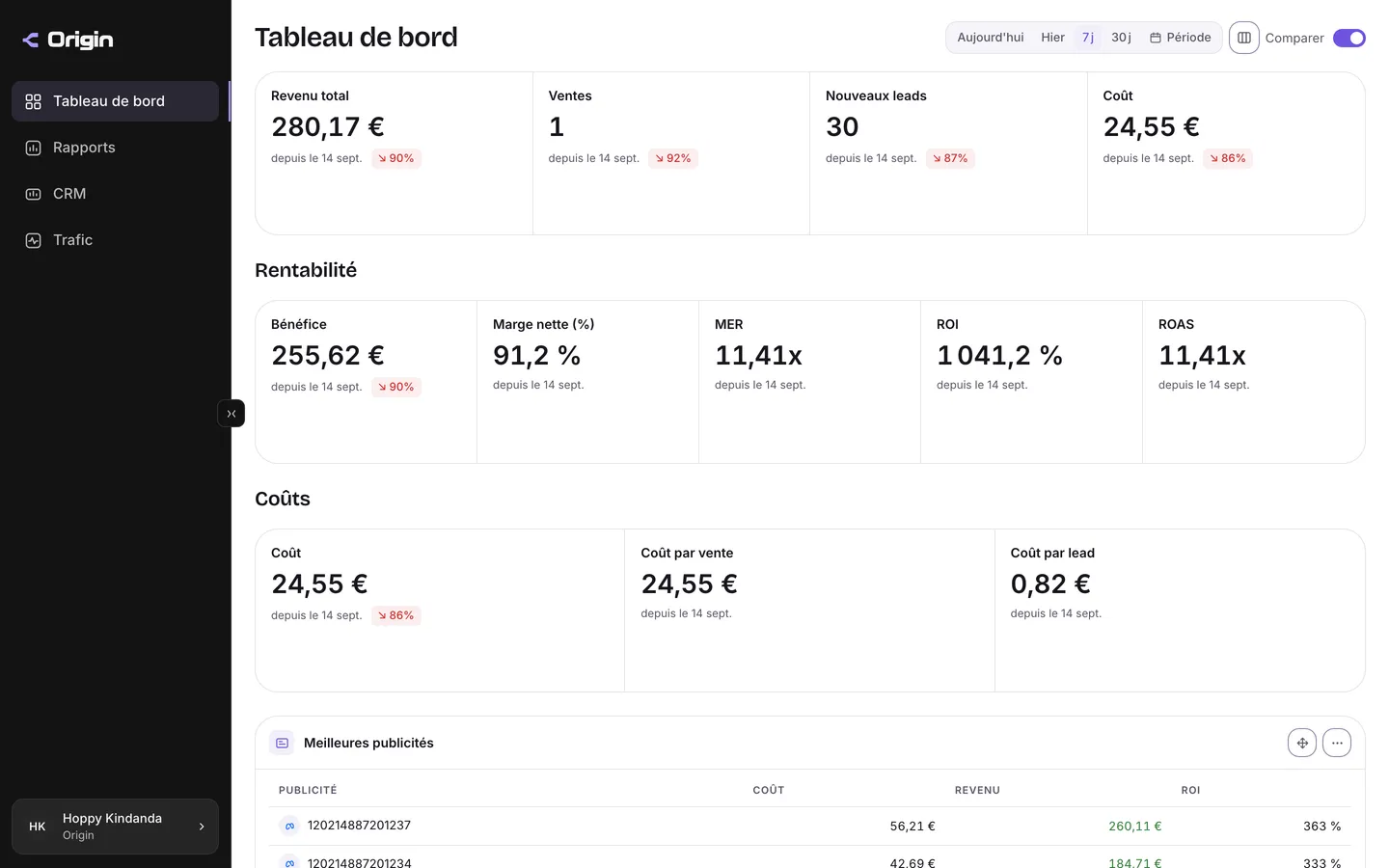The height and width of the screenshot is (868, 1389).
Task: Click the Meilleures publicités panel icon
Action: [282, 743]
